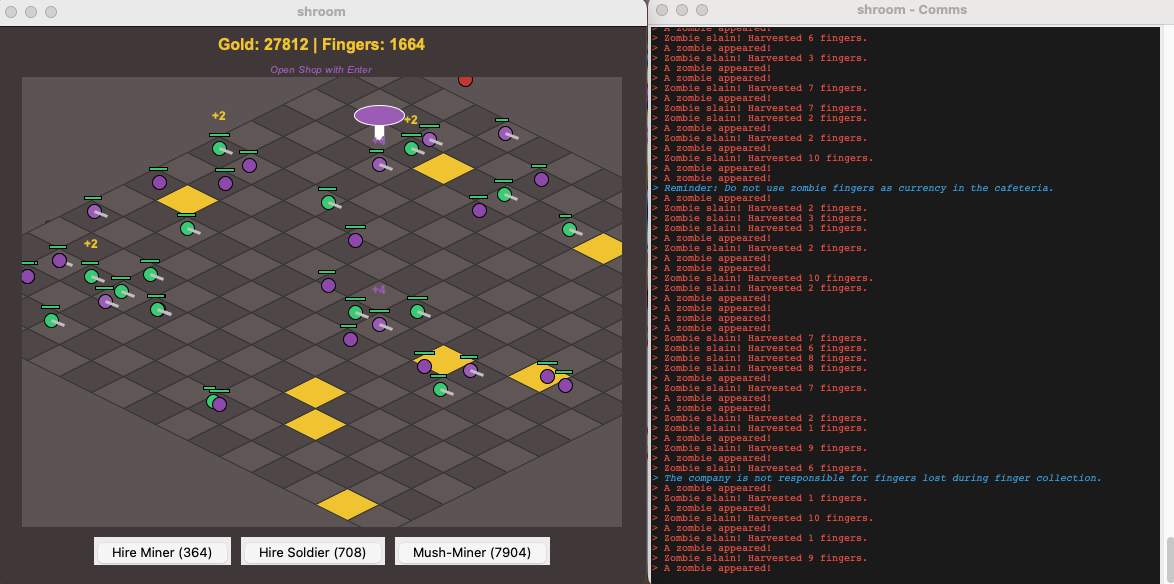The width and height of the screenshot is (1174, 584).
Task: Click the shroom - Comms title bar
Action: (x=911, y=10)
